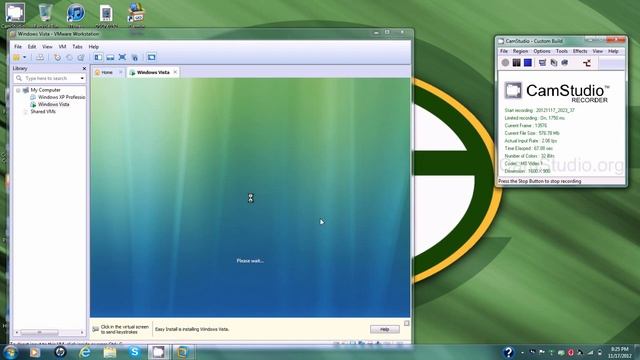Select My Computer in the library
The height and width of the screenshot is (360, 640).
click(x=45, y=90)
